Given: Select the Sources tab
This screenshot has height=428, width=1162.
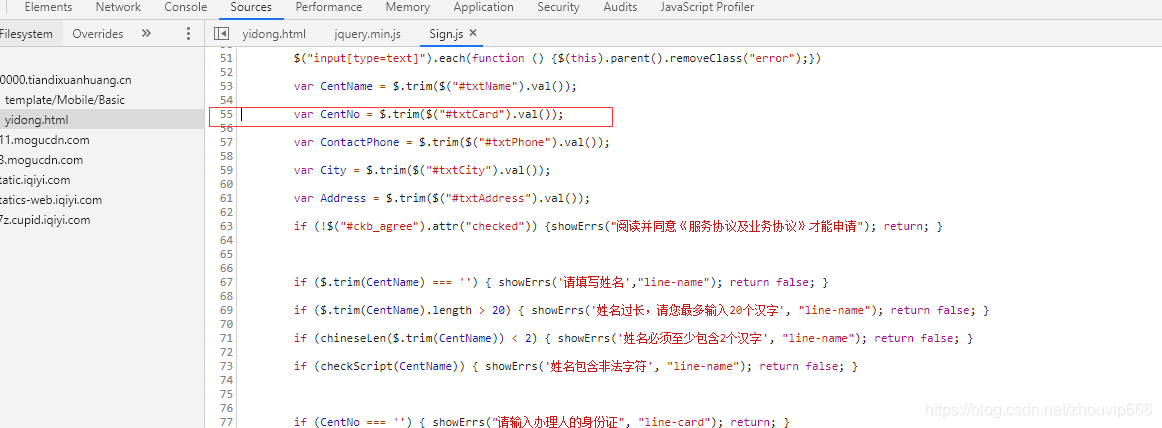Looking at the screenshot, I should (250, 7).
